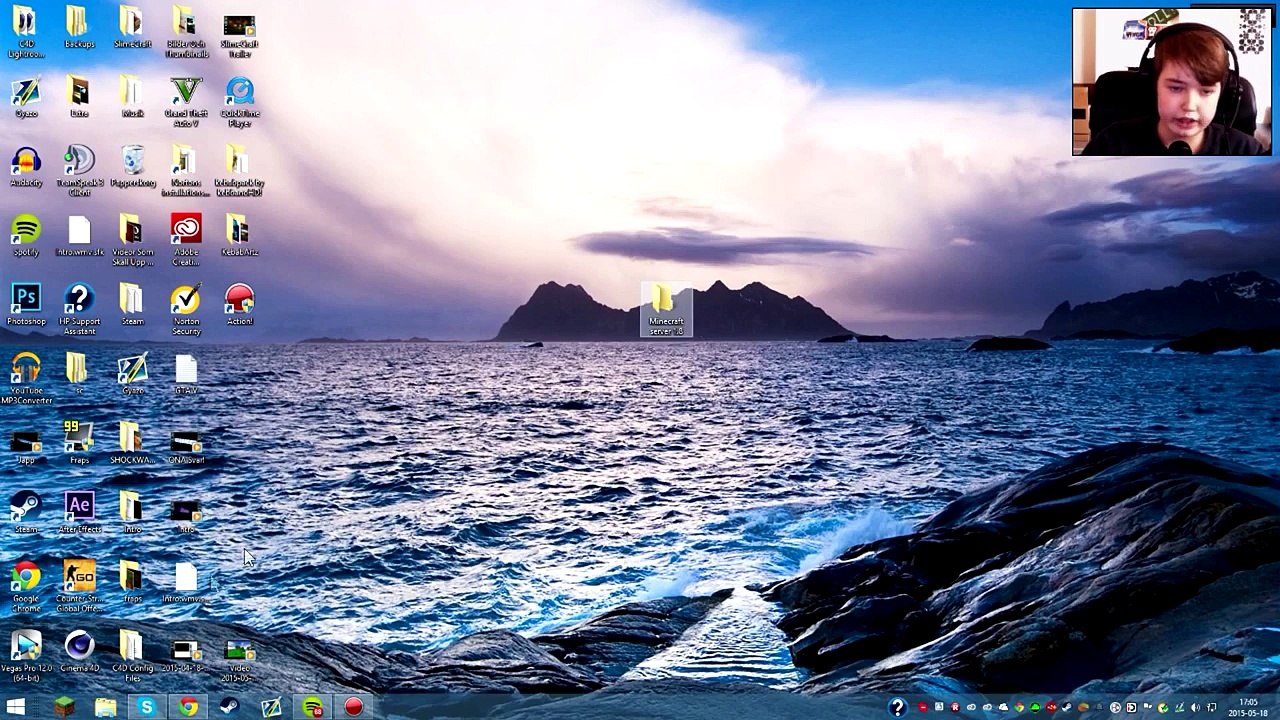This screenshot has height=720, width=1280.
Task: Select the Bilder Och Thumbnails folder
Action: coord(186,33)
